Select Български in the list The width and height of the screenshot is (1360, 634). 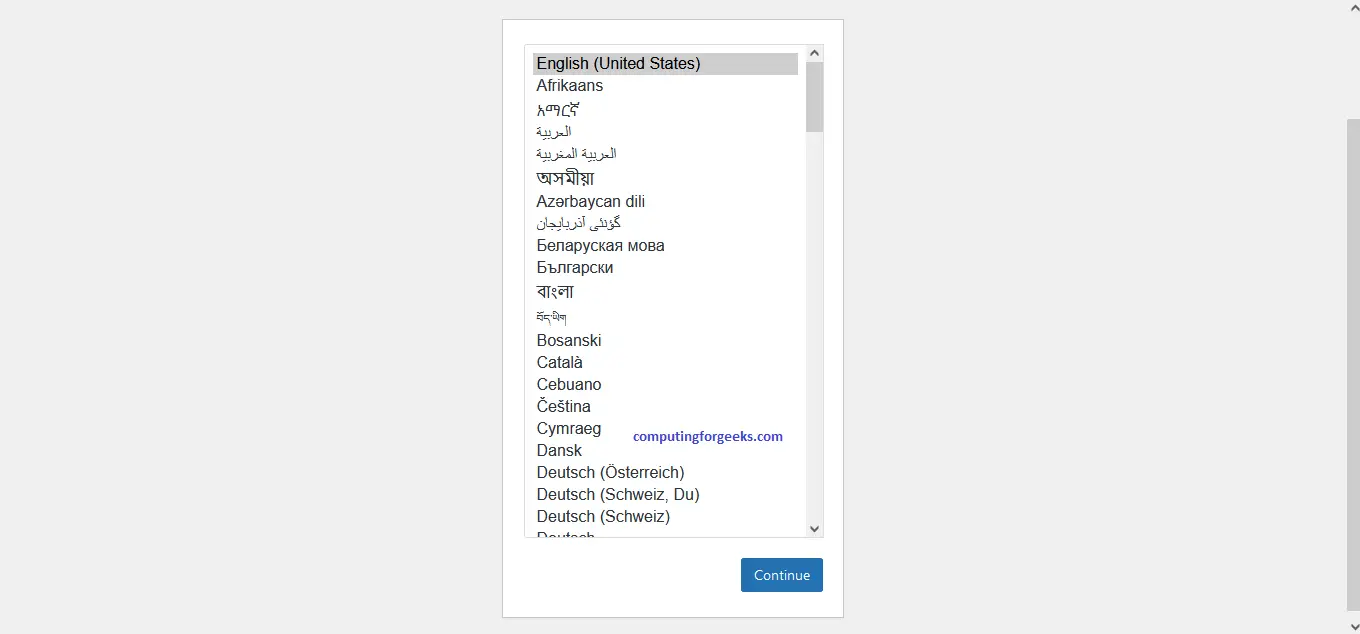point(575,268)
